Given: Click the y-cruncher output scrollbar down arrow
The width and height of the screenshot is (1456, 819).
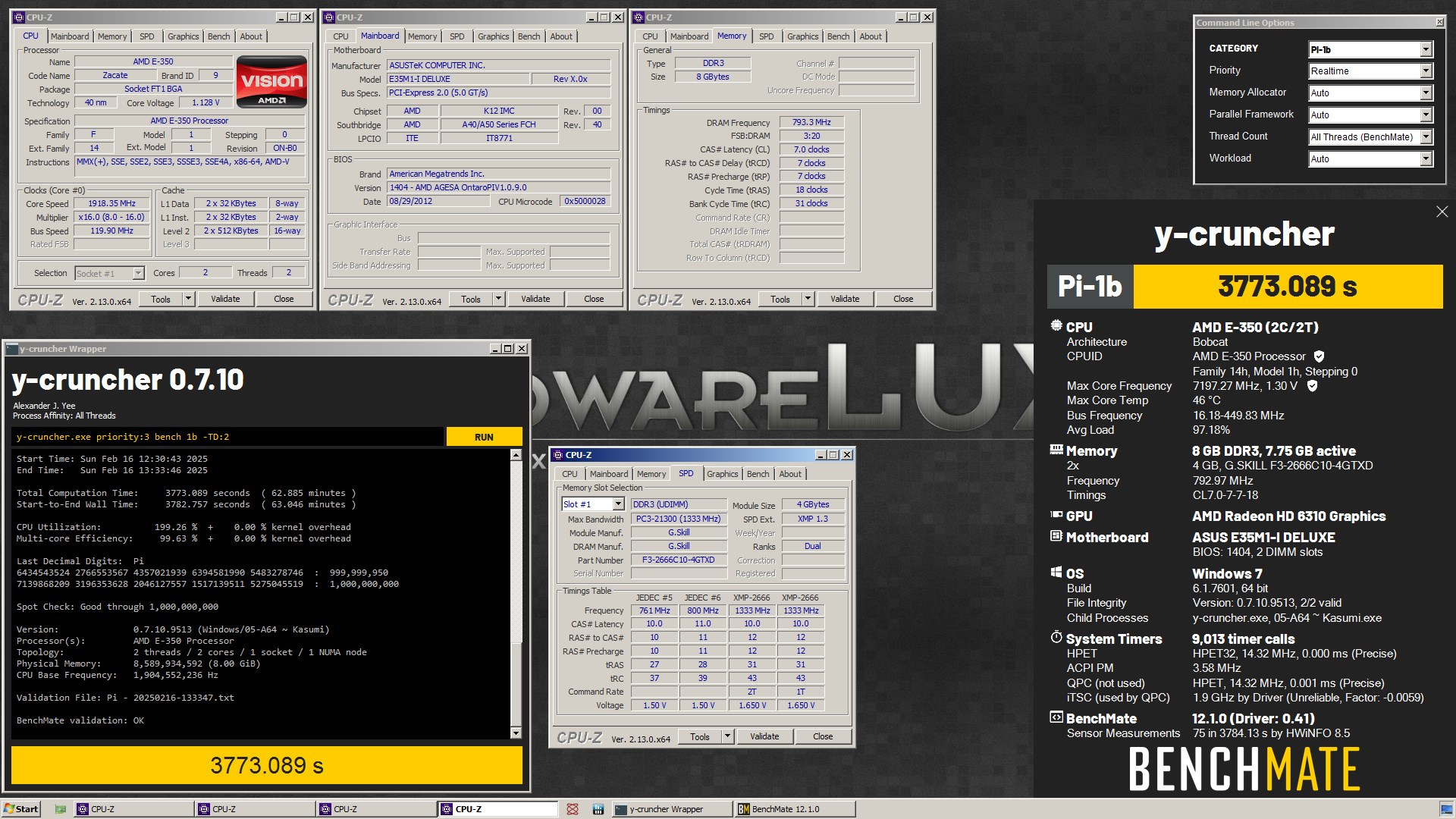Looking at the screenshot, I should tap(516, 733).
